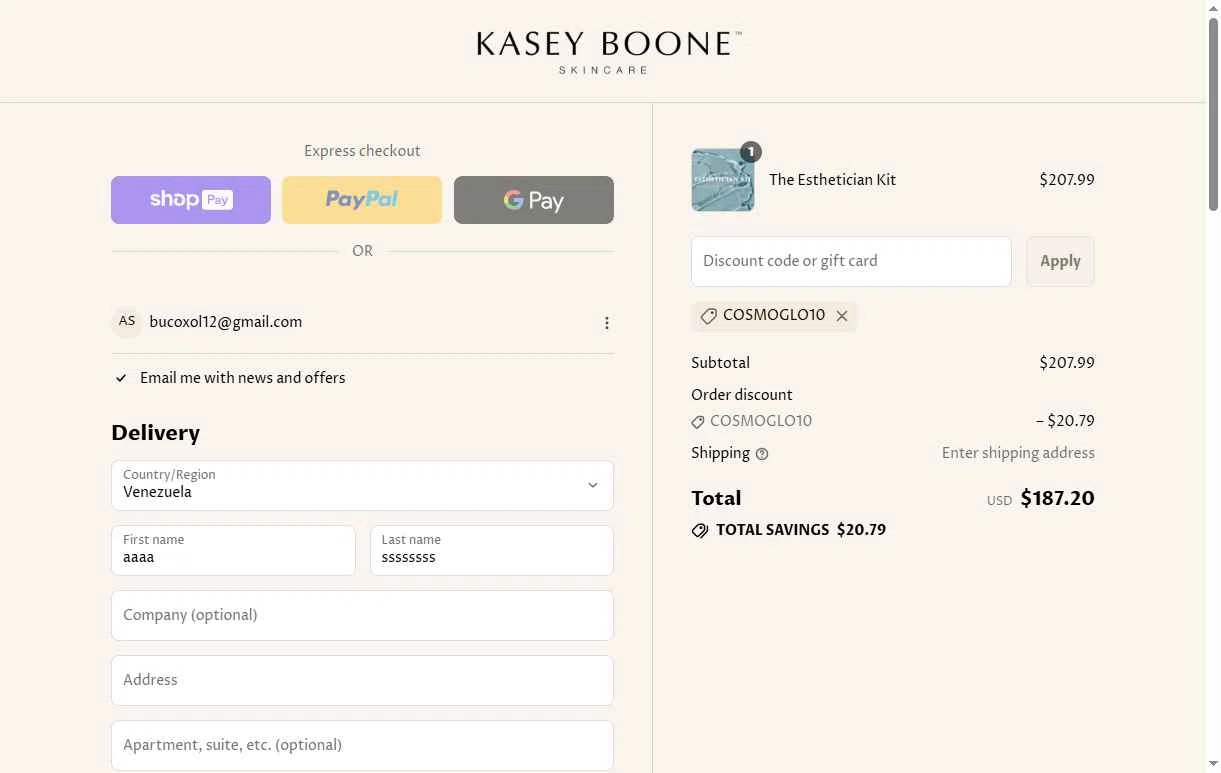Click the – $20.79 discount amount
Viewport: 1221px width, 773px height.
point(1065,421)
